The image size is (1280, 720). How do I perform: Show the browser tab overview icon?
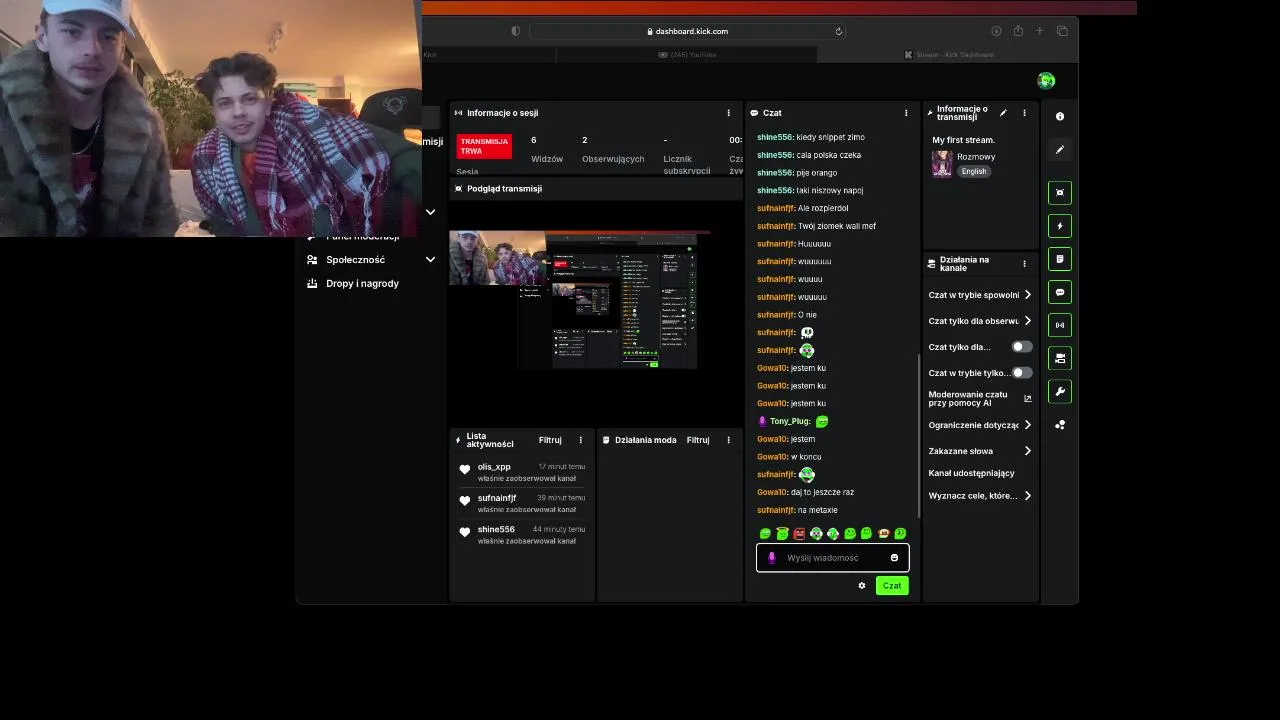click(1062, 31)
